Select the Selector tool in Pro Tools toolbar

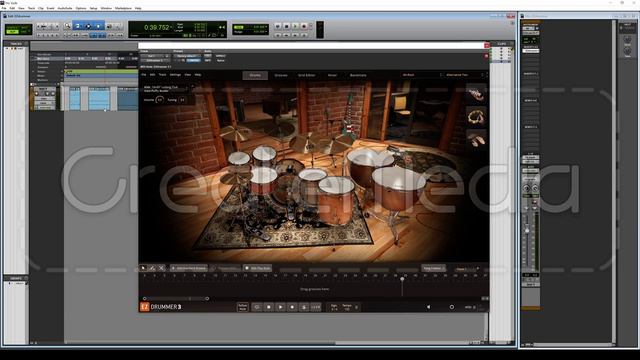[x=88, y=26]
